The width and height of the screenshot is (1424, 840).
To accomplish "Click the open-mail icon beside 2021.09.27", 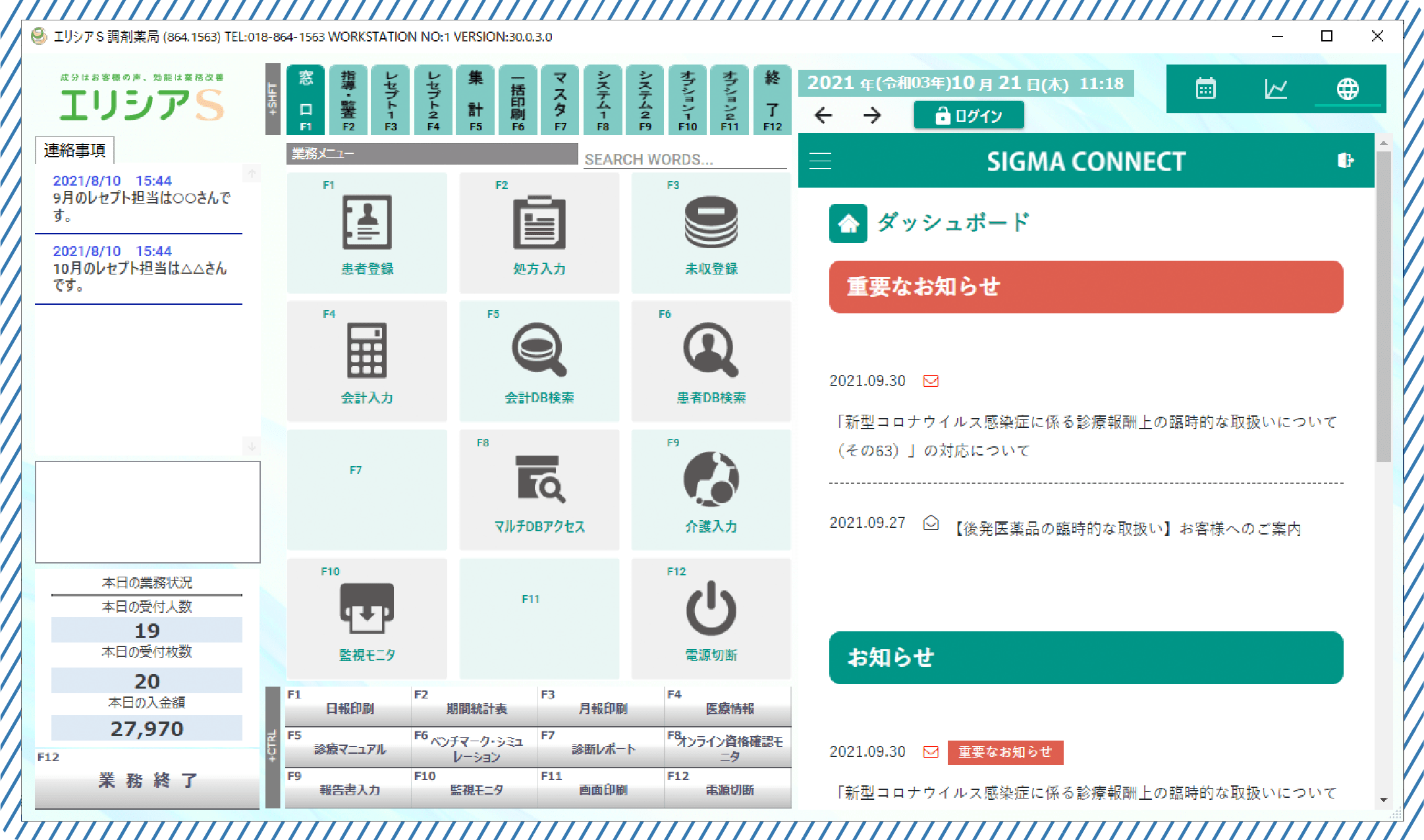I will [x=931, y=523].
